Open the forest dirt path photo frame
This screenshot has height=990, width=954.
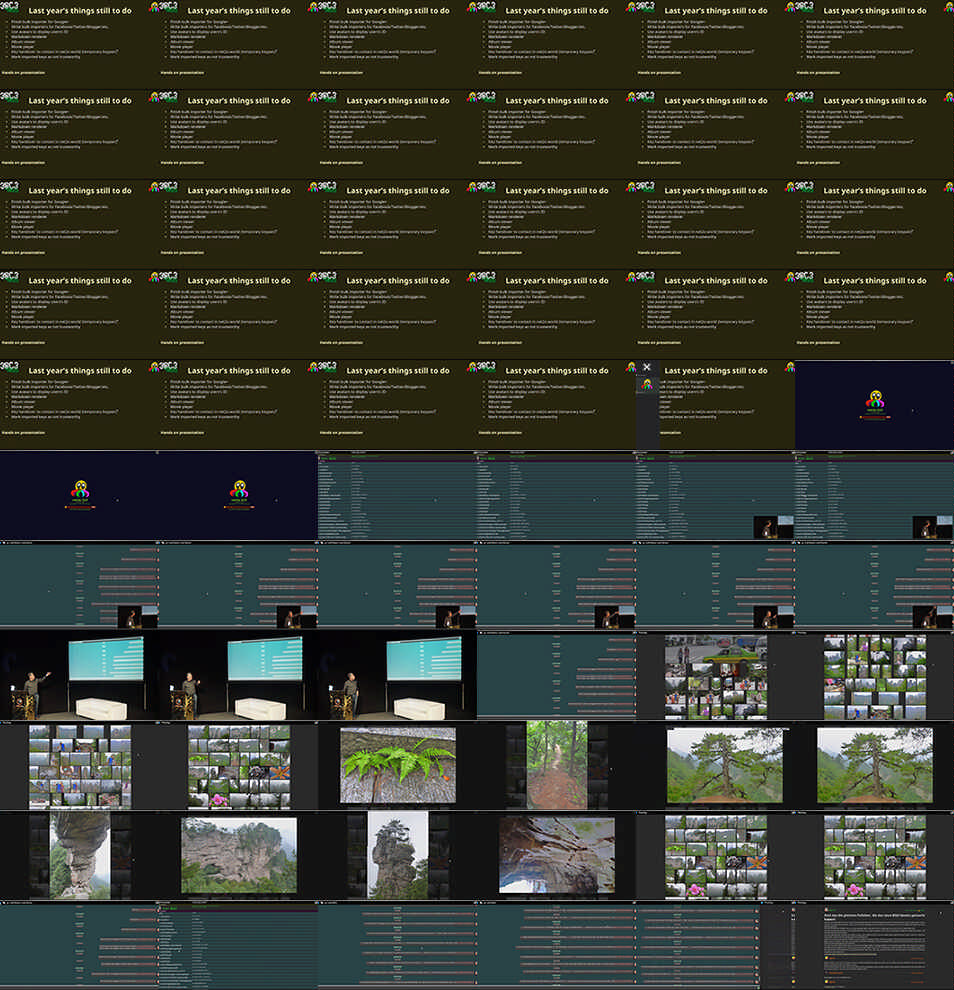click(x=556, y=765)
